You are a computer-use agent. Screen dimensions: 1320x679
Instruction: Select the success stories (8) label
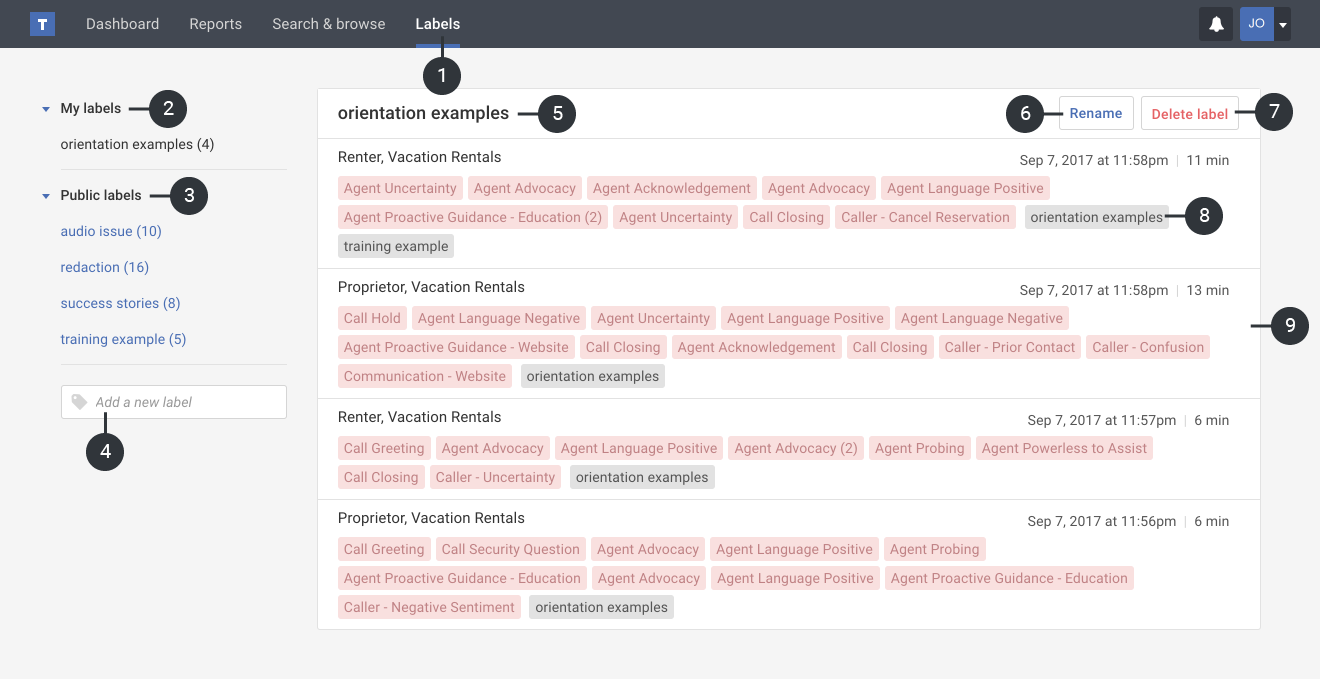[120, 304]
